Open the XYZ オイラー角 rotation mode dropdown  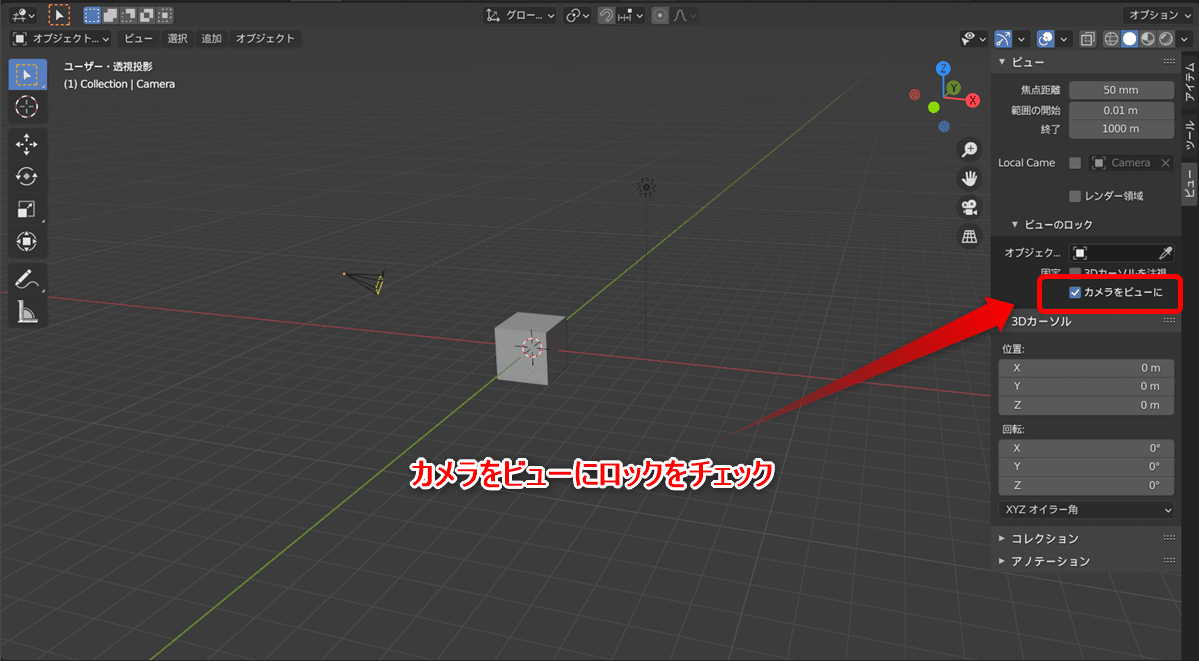1086,510
